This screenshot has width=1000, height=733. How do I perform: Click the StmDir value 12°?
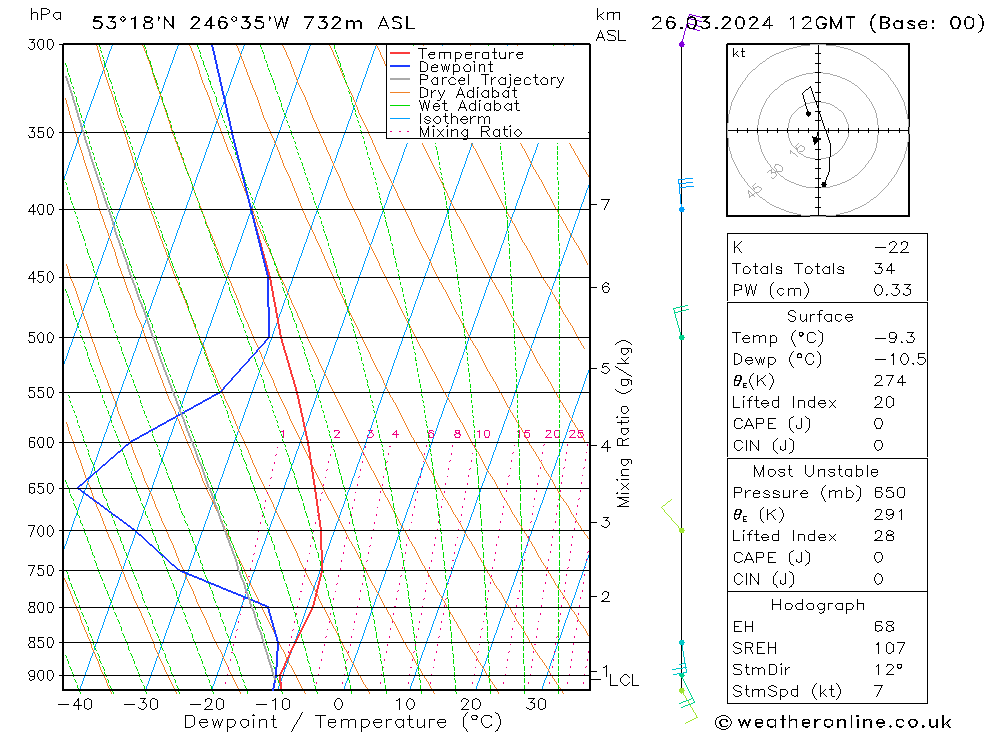click(x=888, y=670)
